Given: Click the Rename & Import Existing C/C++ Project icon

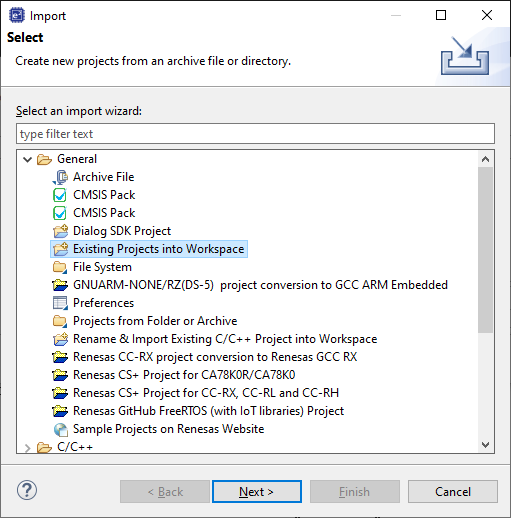Looking at the screenshot, I should pyautogui.click(x=60, y=339).
